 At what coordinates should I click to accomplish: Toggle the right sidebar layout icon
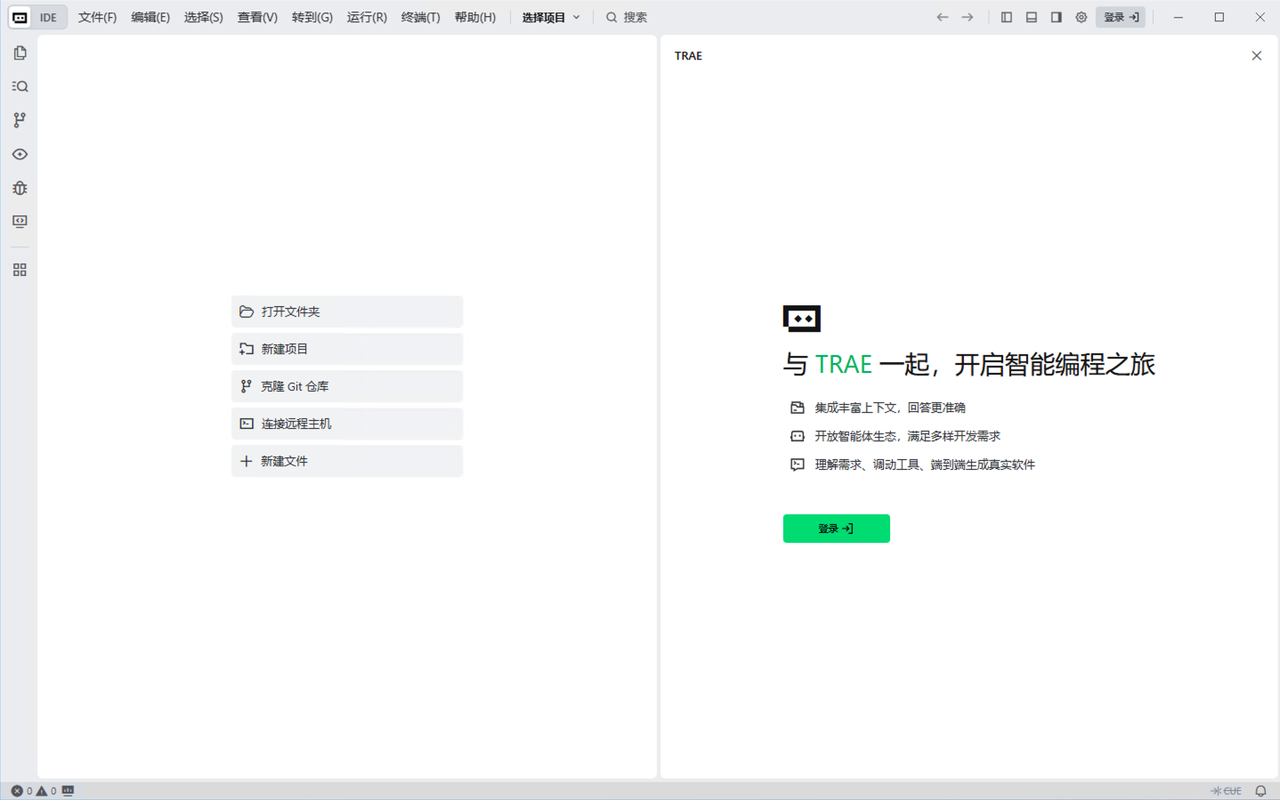(x=1056, y=17)
